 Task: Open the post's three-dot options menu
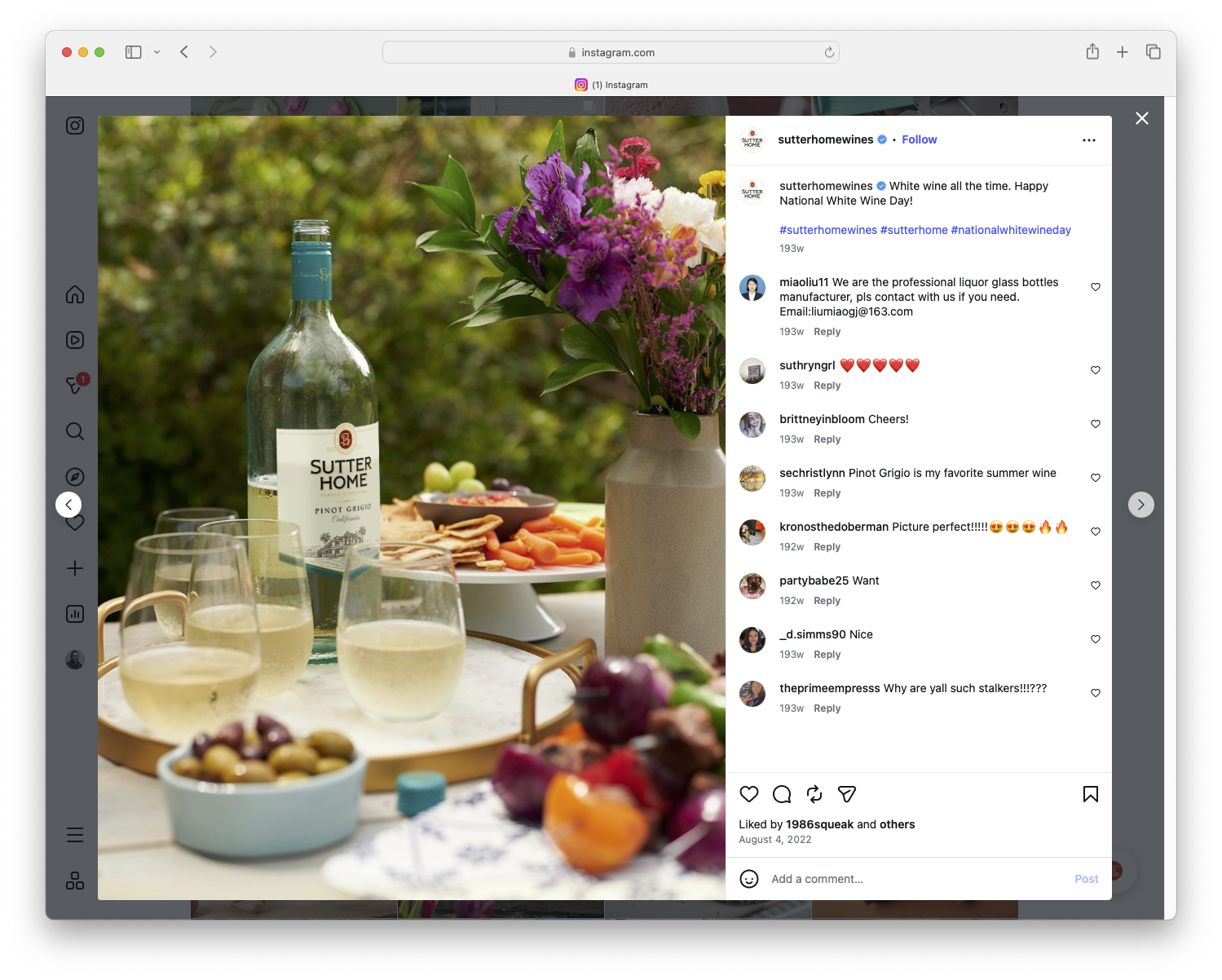[x=1089, y=139]
